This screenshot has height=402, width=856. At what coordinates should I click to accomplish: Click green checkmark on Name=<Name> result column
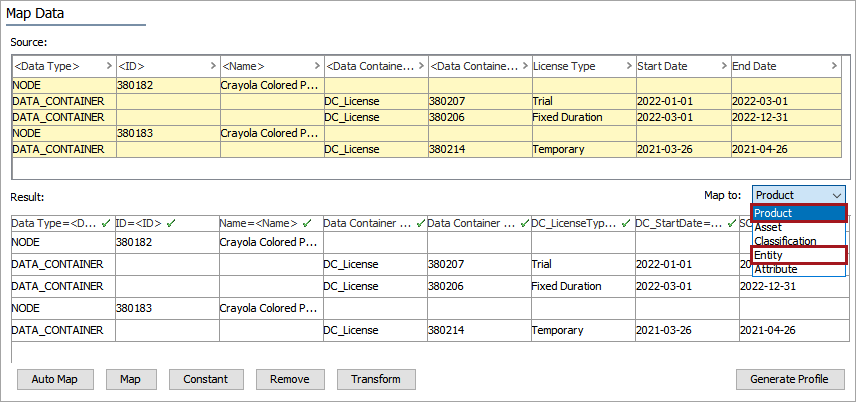click(x=307, y=223)
